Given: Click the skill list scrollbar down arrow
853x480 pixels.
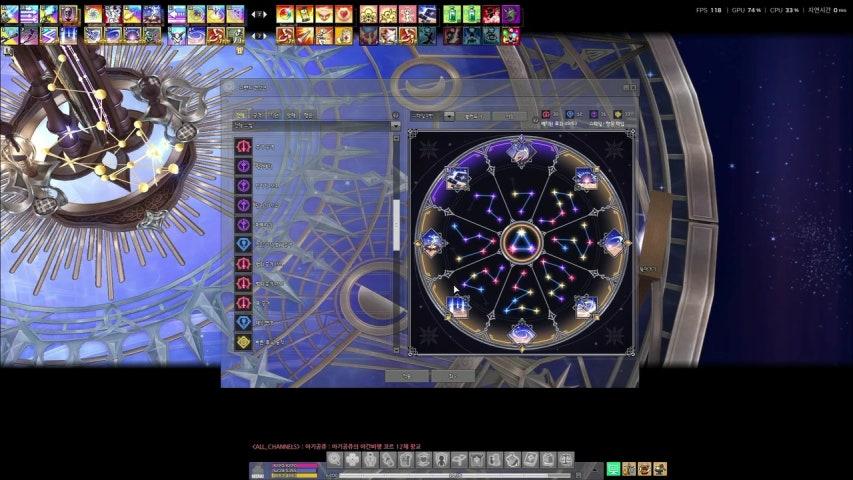Looking at the screenshot, I should (x=396, y=350).
